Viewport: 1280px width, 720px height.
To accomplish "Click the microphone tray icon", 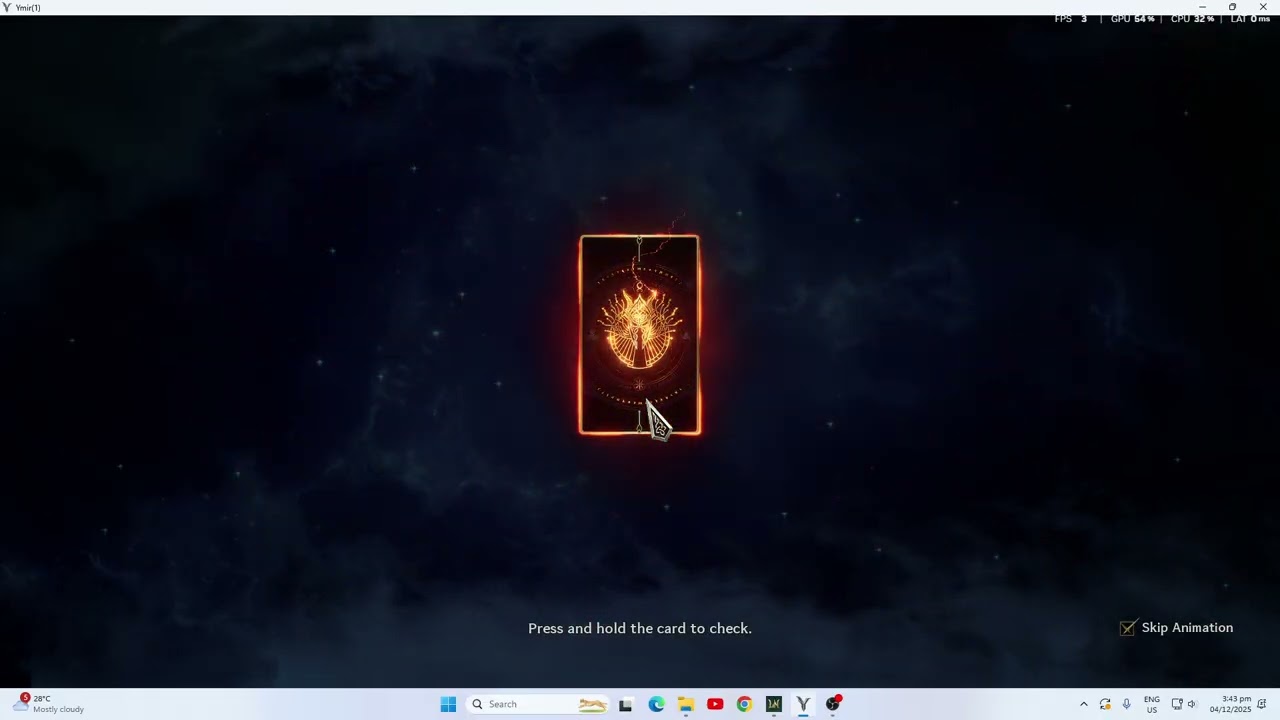I will (1127, 704).
